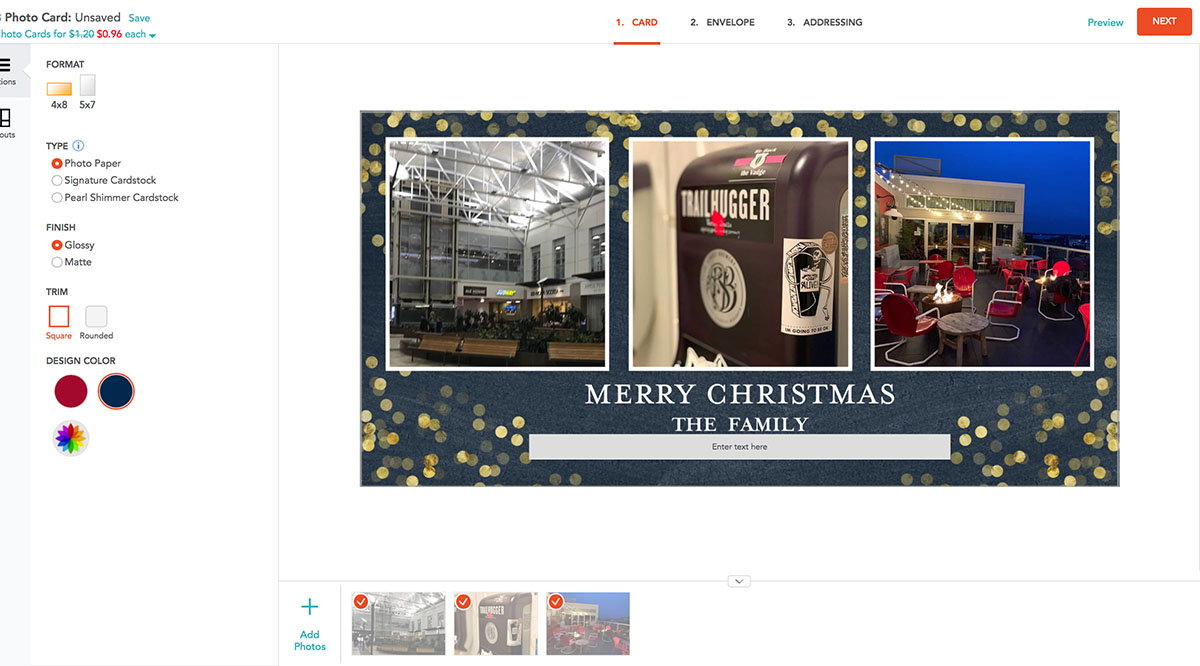Open the Preview link
1200x666 pixels.
(1105, 22)
